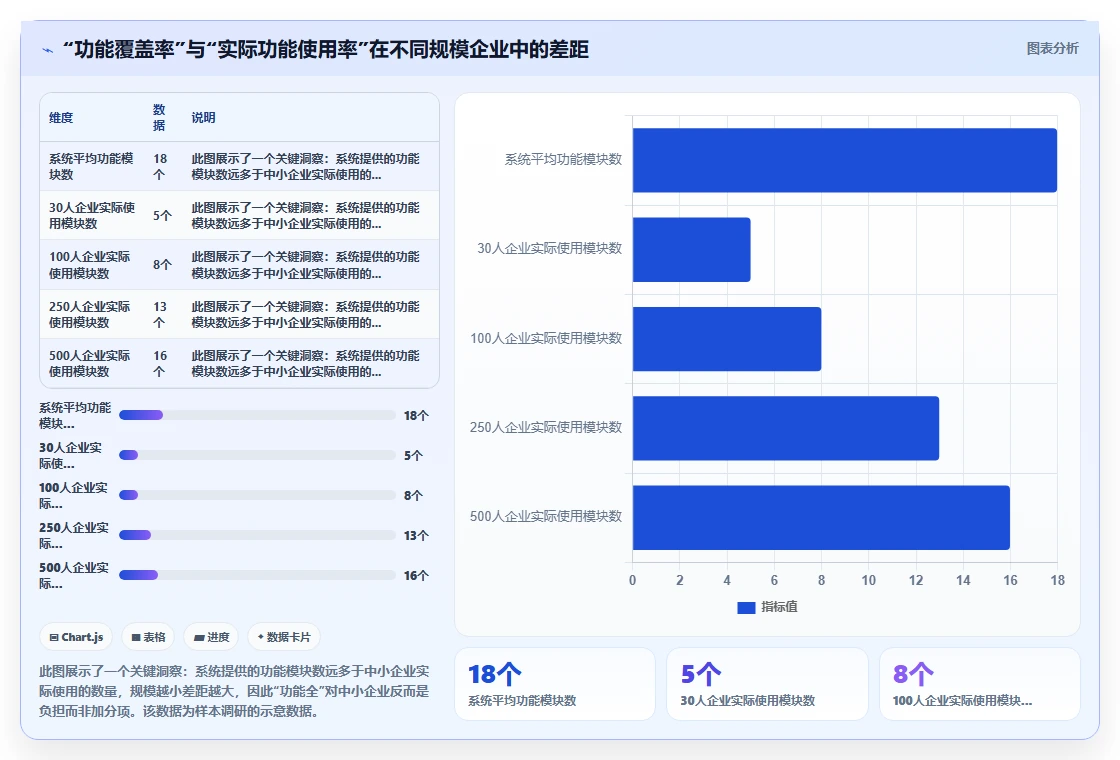Click the y-axis label 系统平均功能模块数
This screenshot has width=1120, height=760.
coord(564,159)
